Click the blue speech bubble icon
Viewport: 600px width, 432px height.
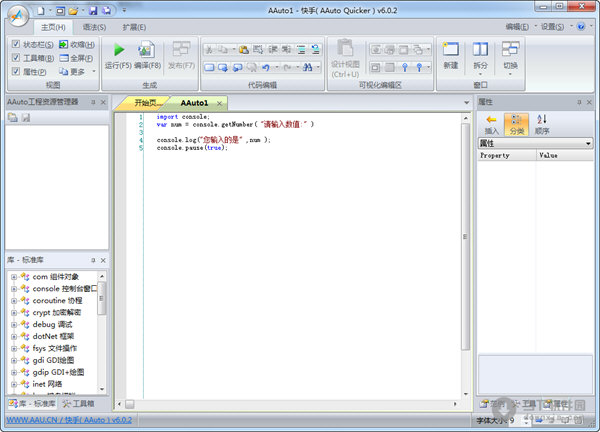point(238,67)
